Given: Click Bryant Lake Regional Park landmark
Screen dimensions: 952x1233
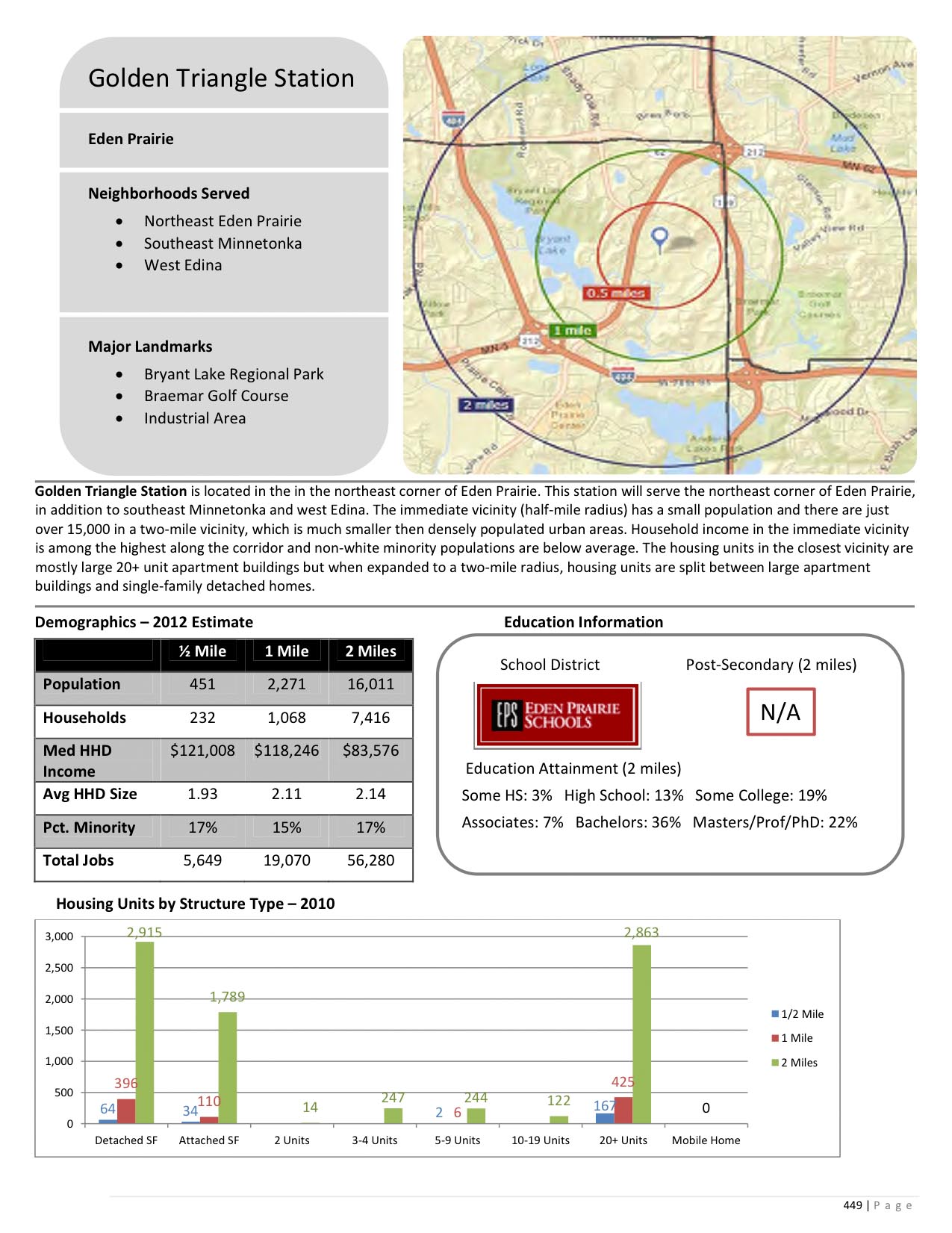Looking at the screenshot, I should 234,374.
